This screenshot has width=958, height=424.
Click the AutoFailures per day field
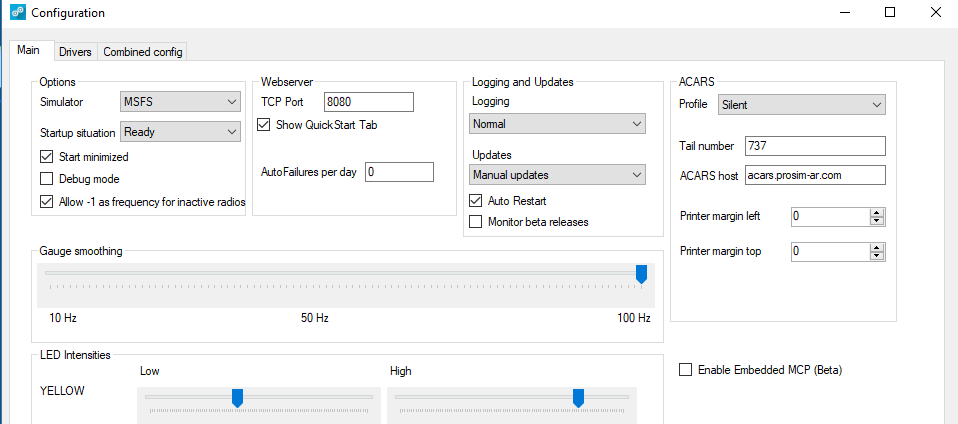point(400,172)
